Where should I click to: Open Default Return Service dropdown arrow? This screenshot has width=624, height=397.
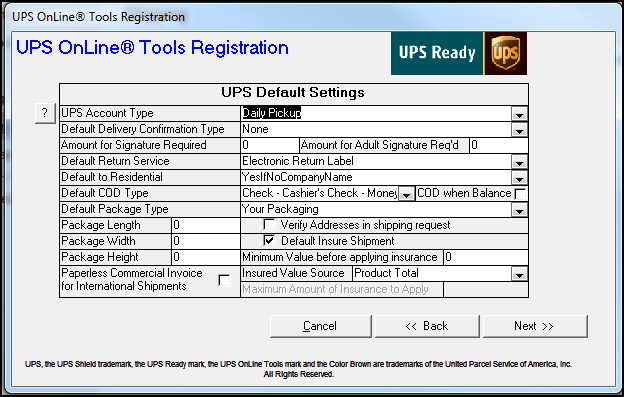pyautogui.click(x=519, y=162)
